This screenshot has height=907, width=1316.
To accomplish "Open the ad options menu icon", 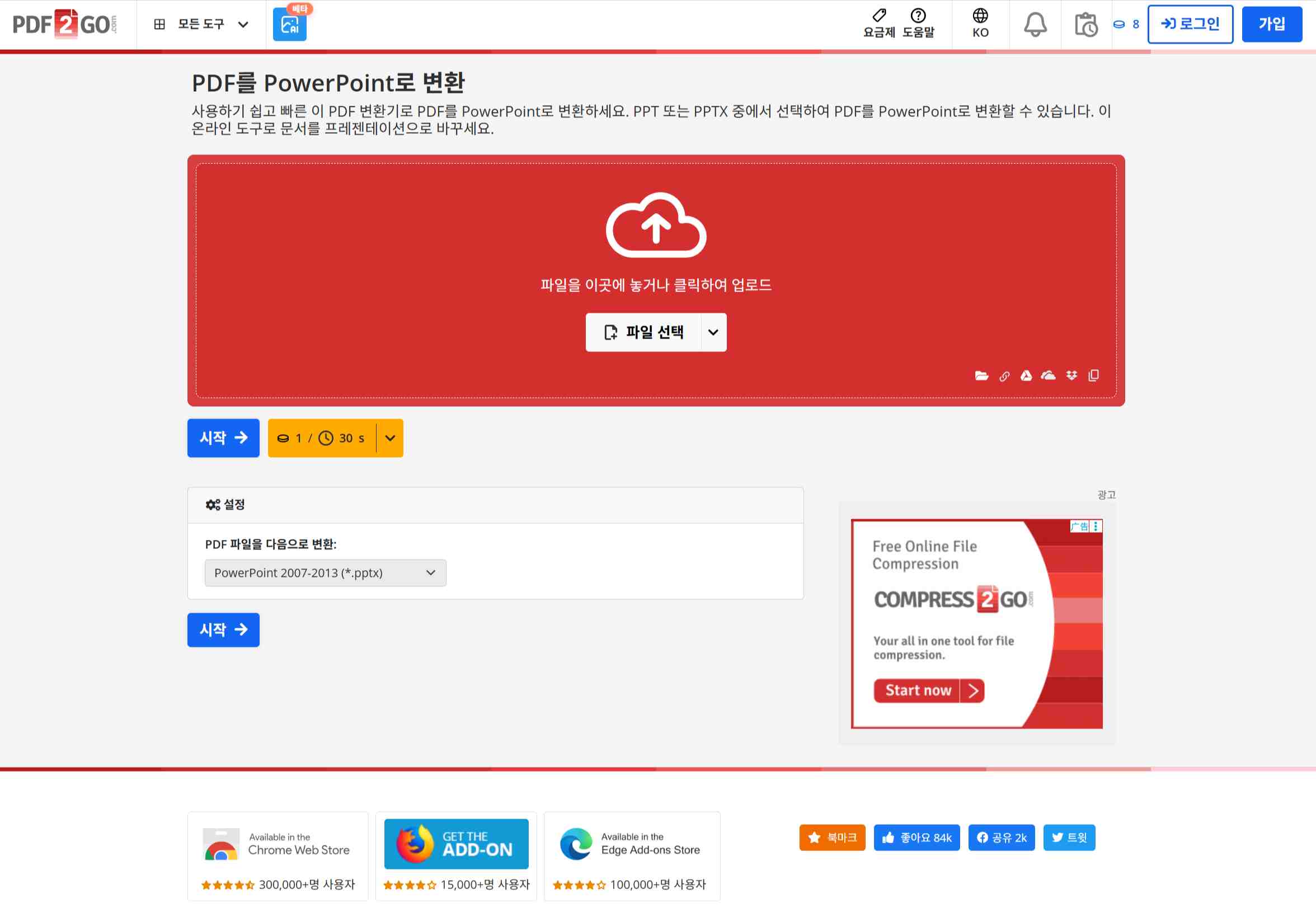I will point(1096,527).
